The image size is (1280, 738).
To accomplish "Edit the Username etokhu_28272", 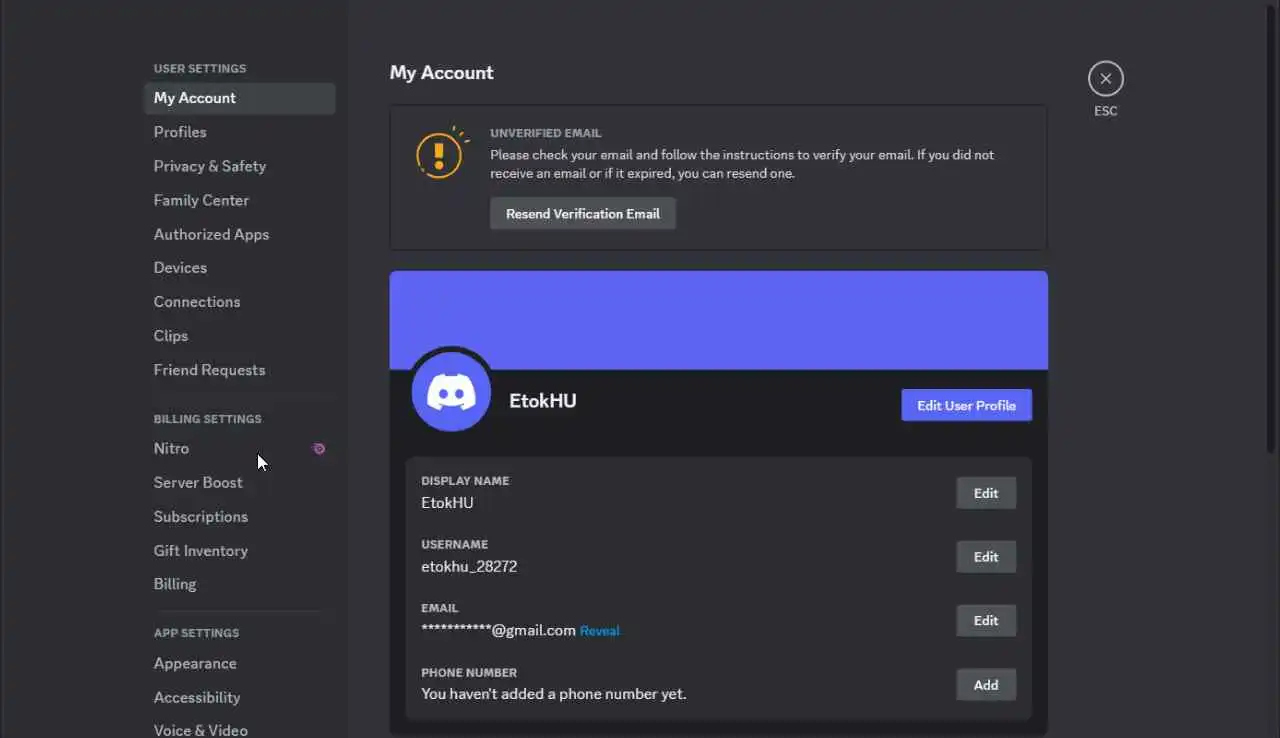I will (986, 557).
